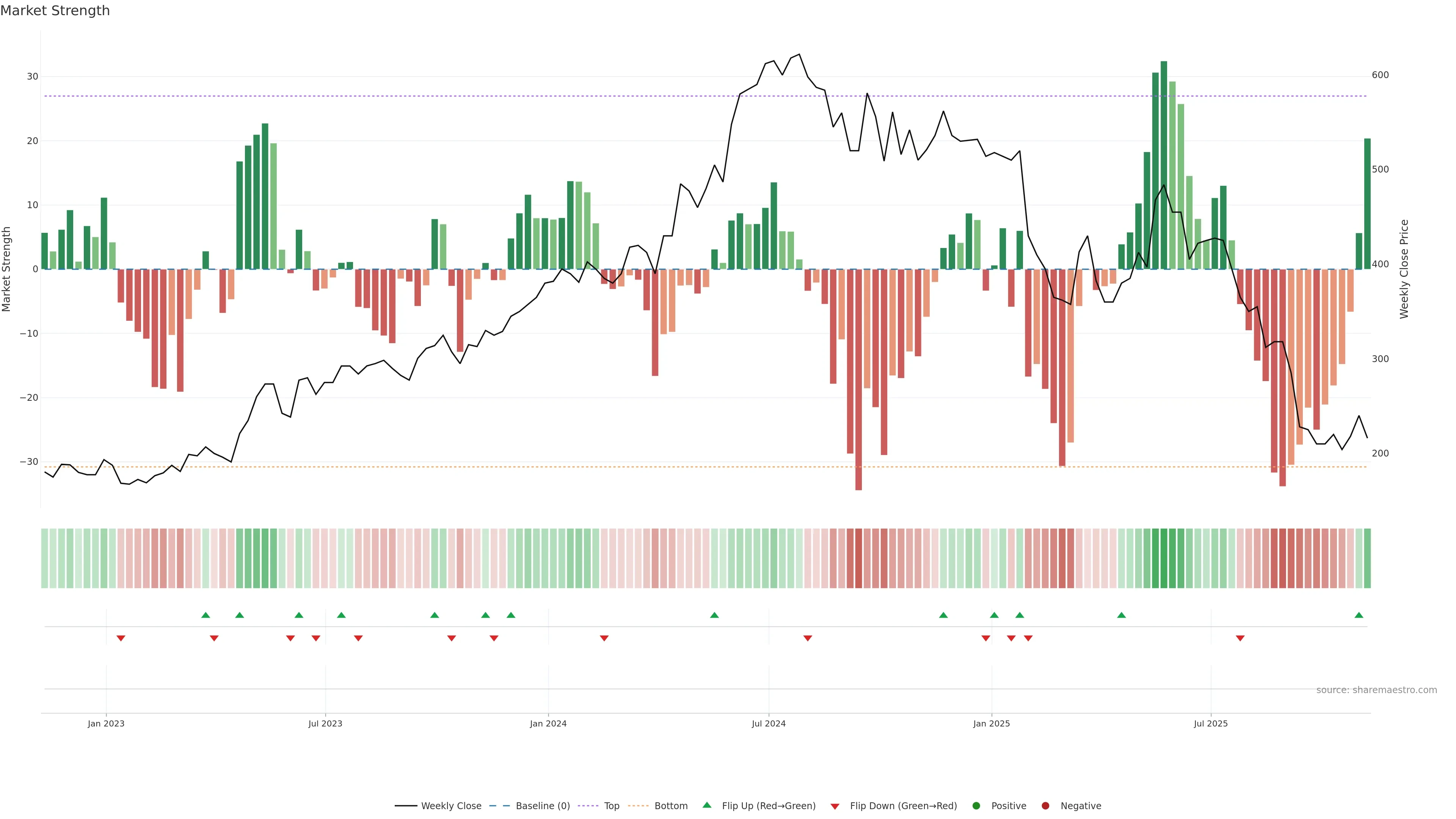Click Flip Up green triangle legend icon
1456x819 pixels.
click(706, 805)
